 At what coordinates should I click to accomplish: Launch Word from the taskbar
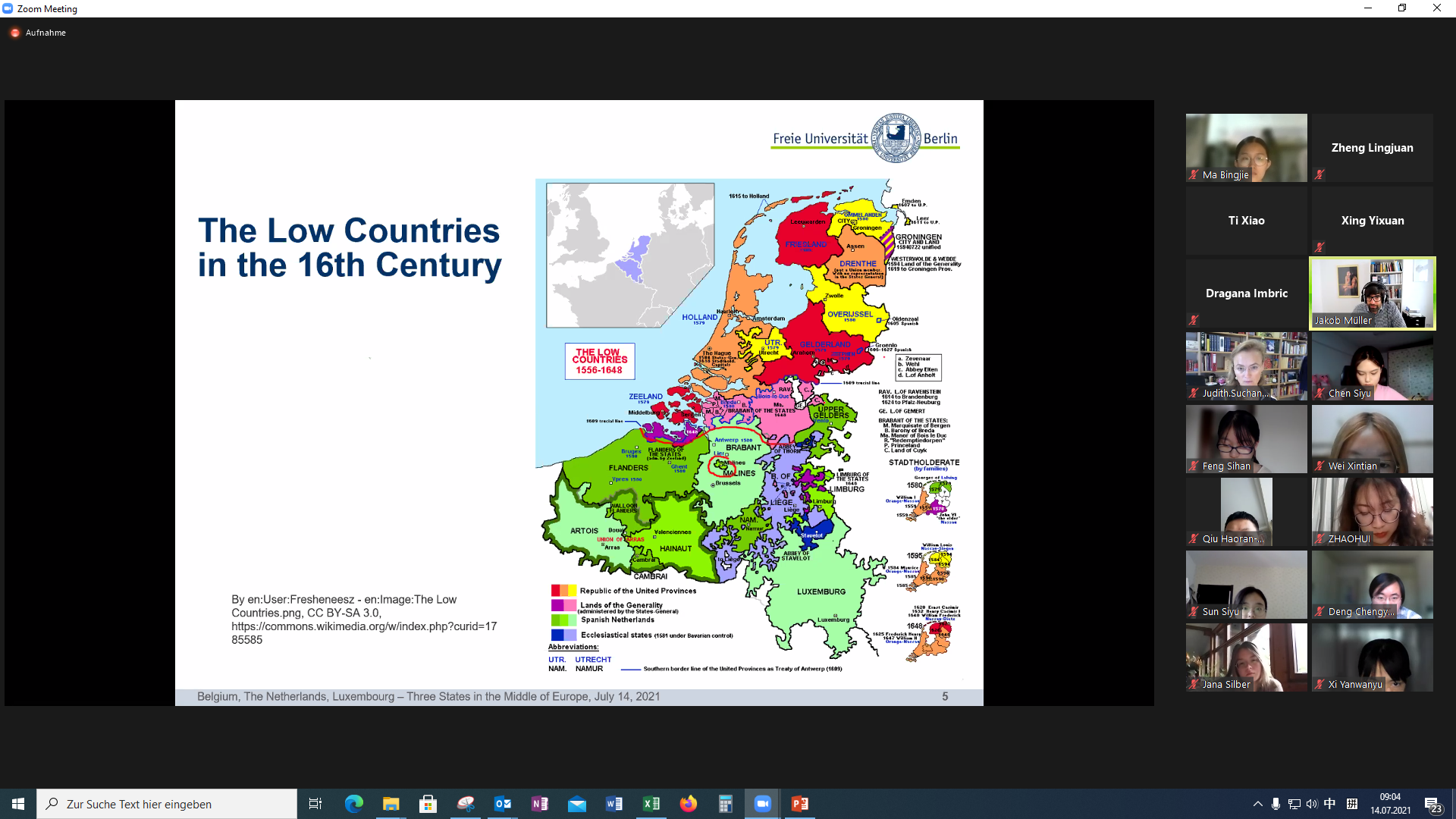614,804
